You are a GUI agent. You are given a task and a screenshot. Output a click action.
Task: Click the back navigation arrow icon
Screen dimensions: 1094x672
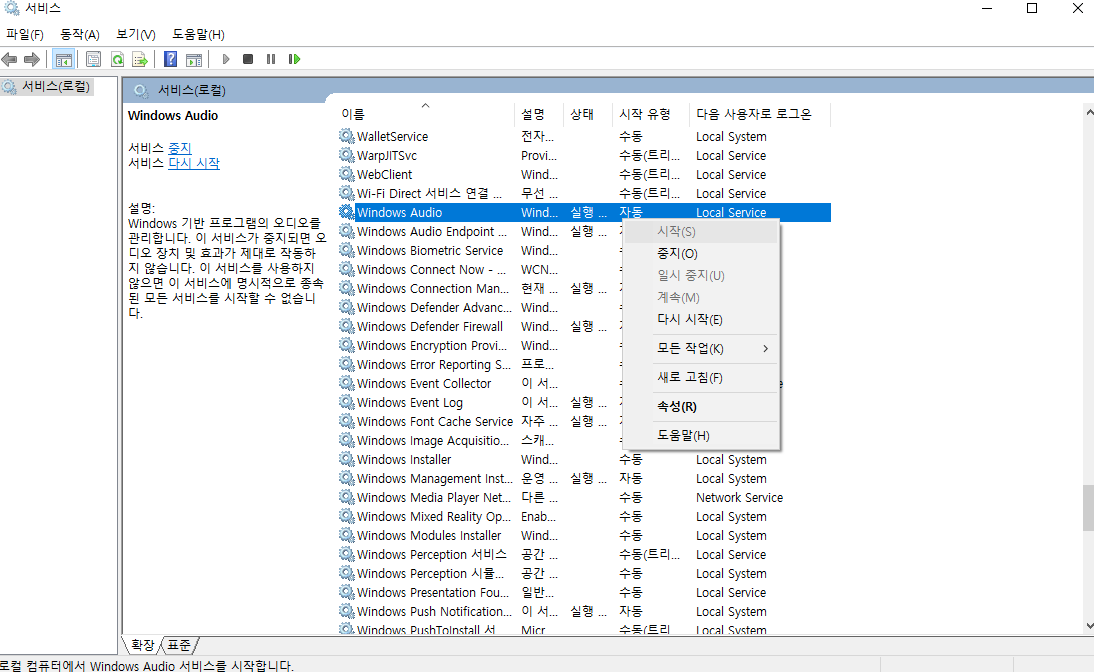[x=9, y=58]
